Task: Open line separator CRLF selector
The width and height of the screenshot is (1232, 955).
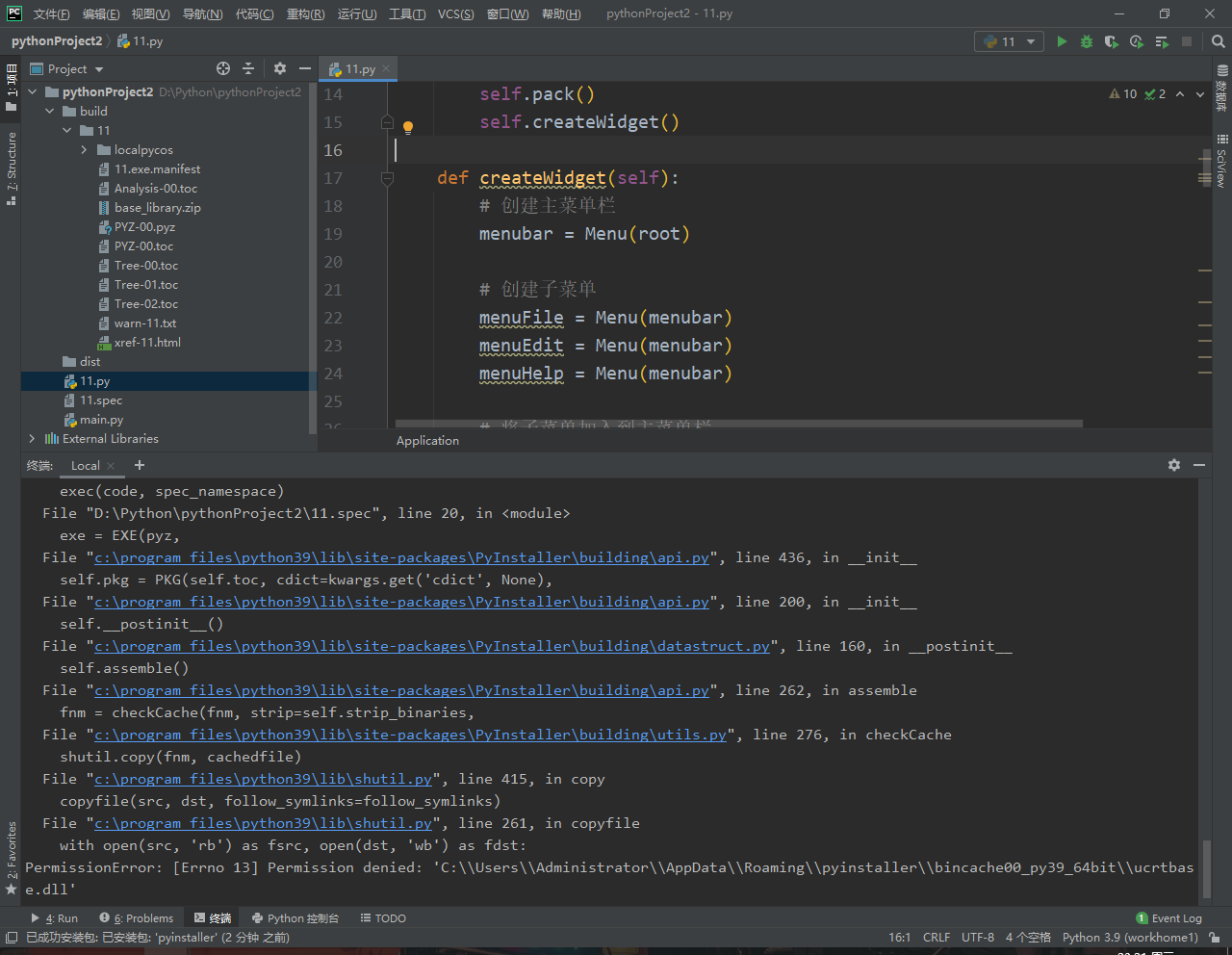Action: [x=937, y=937]
